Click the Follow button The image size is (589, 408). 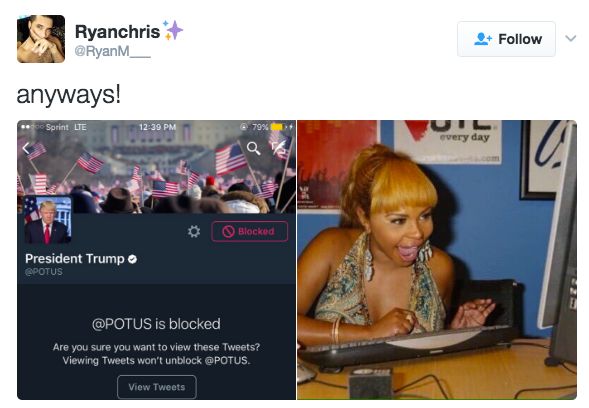coord(506,39)
